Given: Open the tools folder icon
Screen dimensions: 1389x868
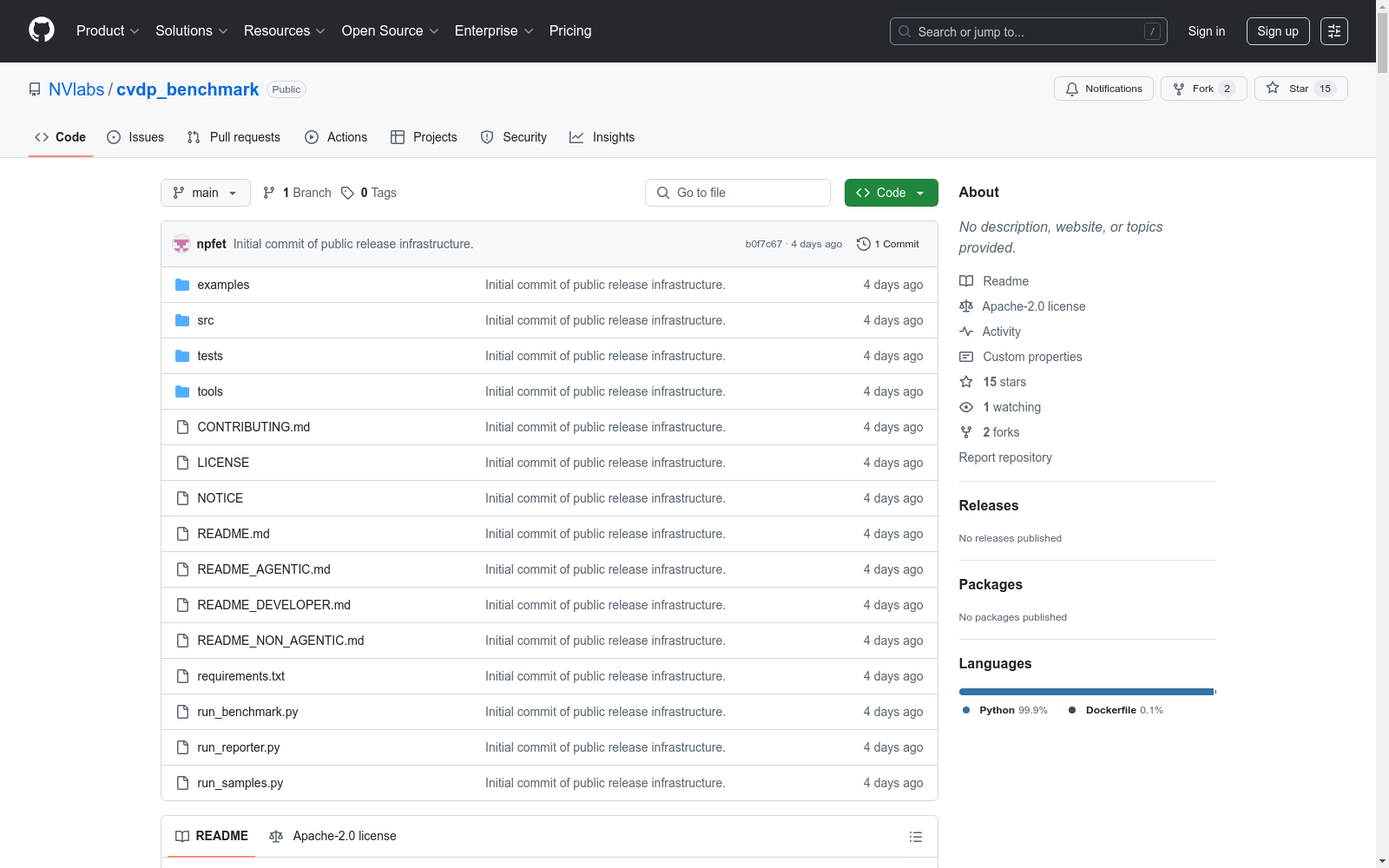Looking at the screenshot, I should coord(182,391).
